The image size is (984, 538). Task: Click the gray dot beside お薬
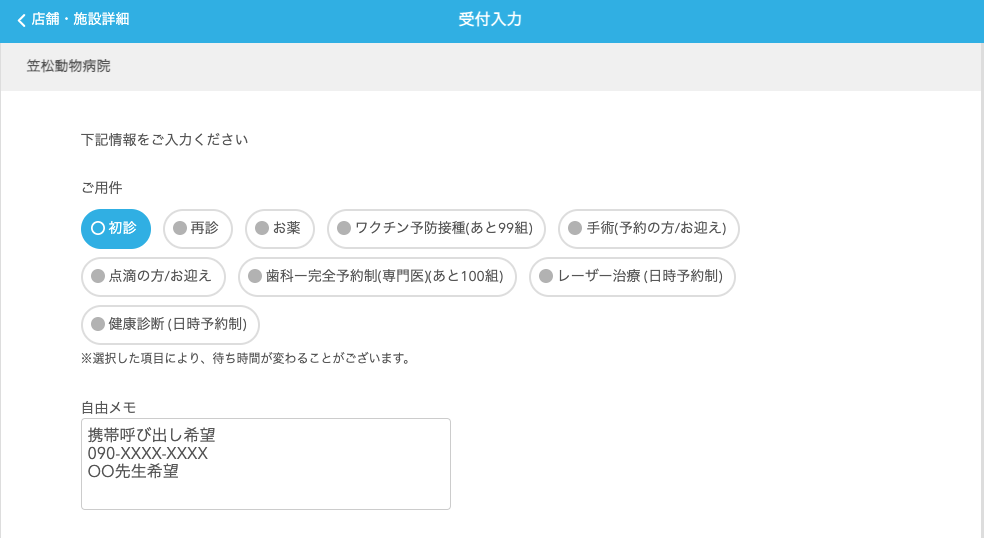coord(262,229)
